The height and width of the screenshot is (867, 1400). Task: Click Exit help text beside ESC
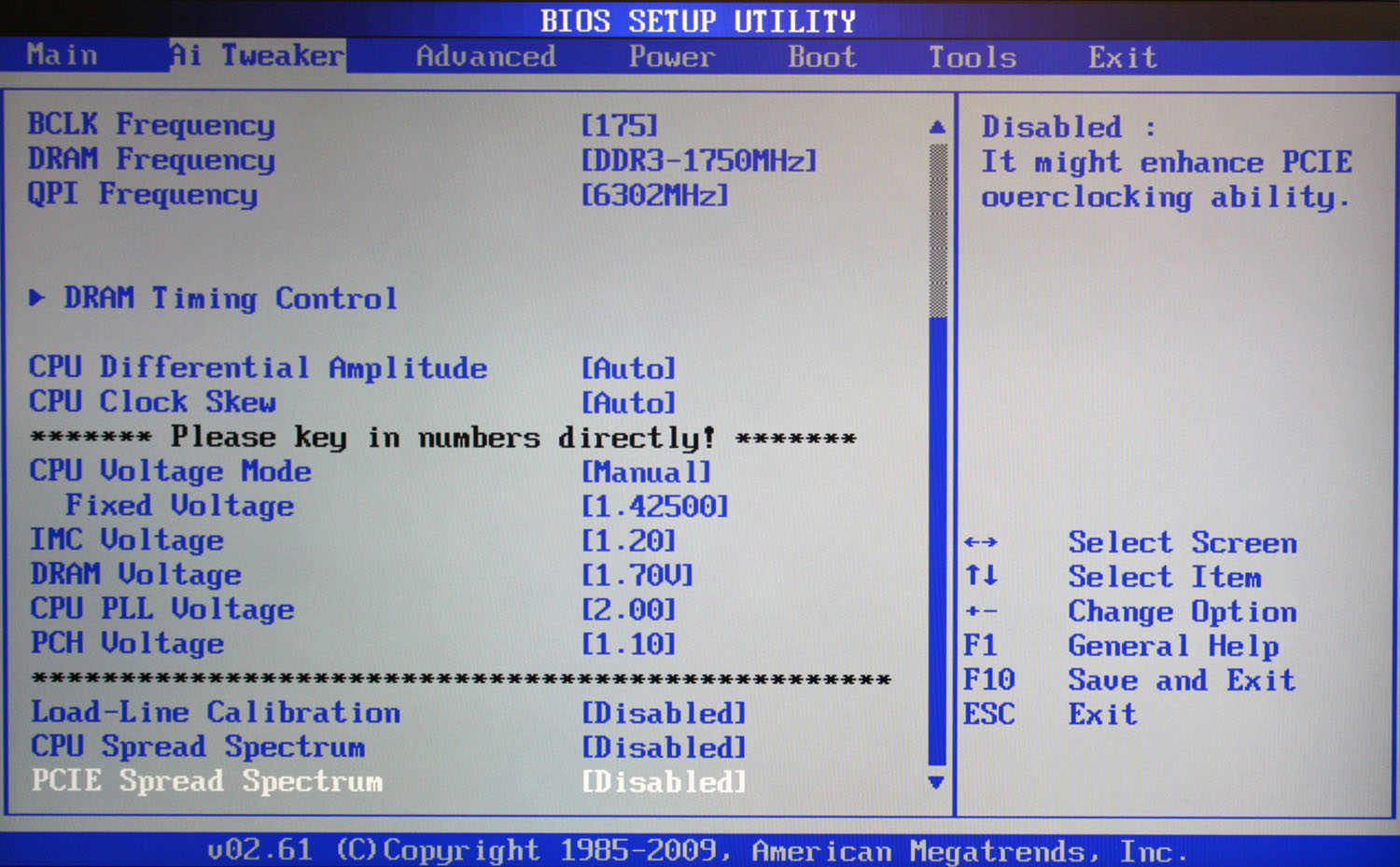click(1102, 715)
